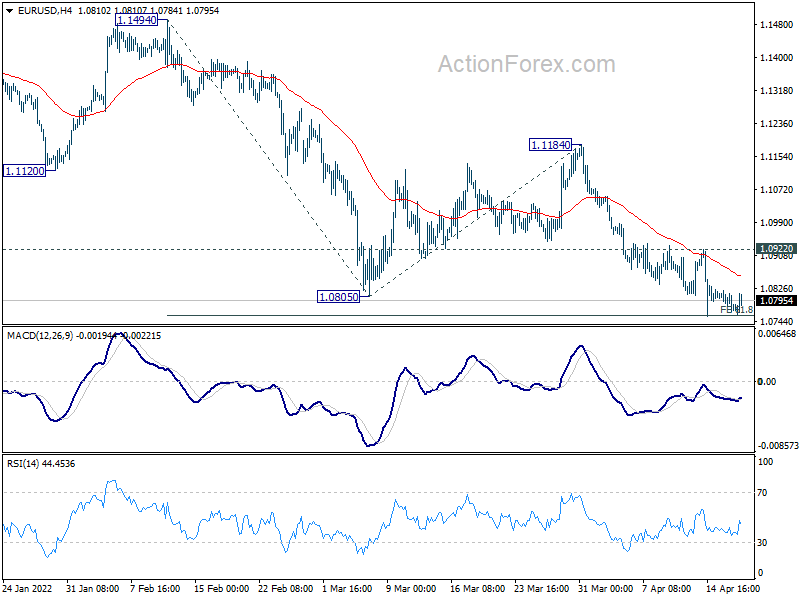Select the 1.14800 price axis value
Viewport: 800px width, 600px height.
[x=776, y=24]
